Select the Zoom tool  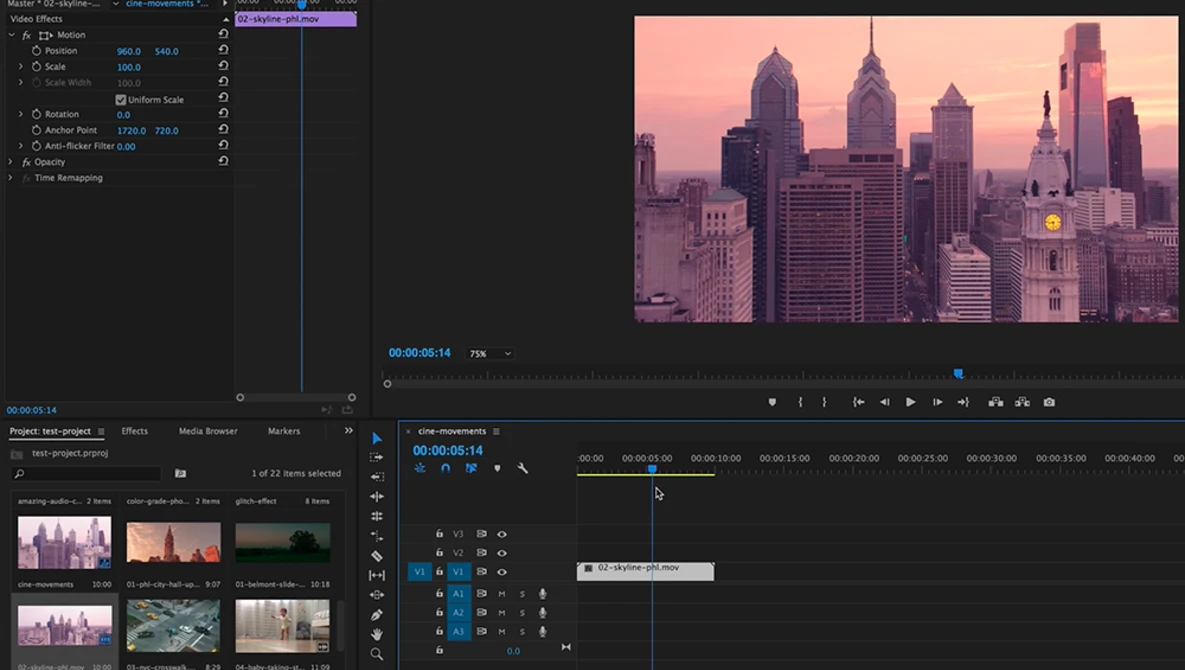[x=376, y=654]
